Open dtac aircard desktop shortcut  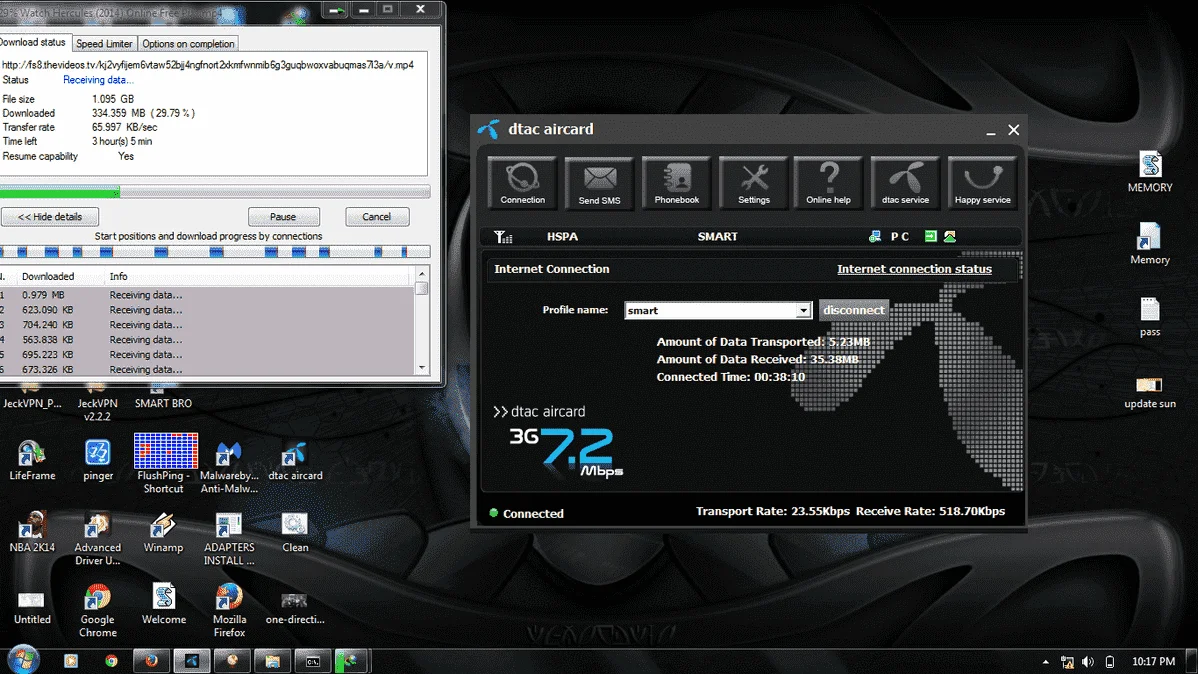pos(295,461)
